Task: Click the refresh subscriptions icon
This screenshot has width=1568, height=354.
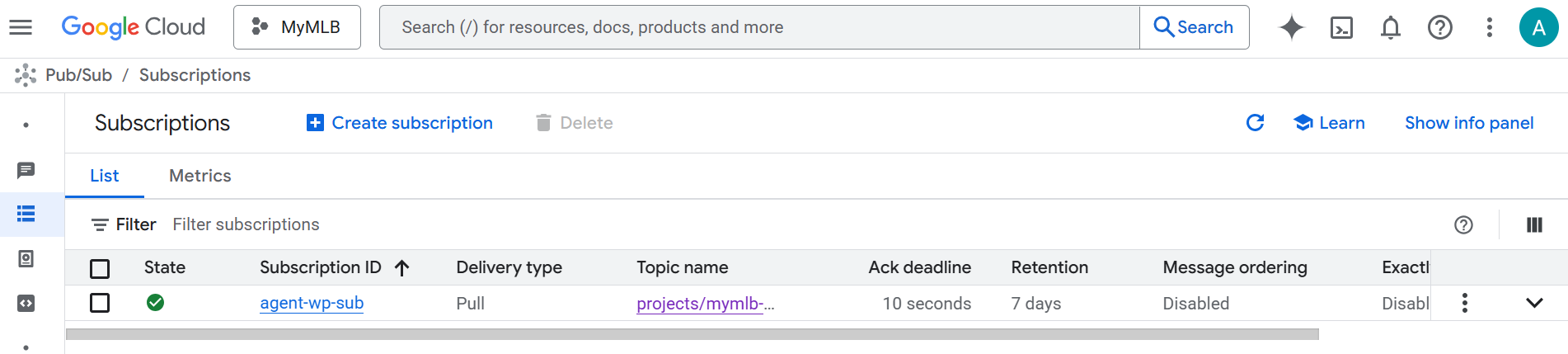Action: [1255, 123]
